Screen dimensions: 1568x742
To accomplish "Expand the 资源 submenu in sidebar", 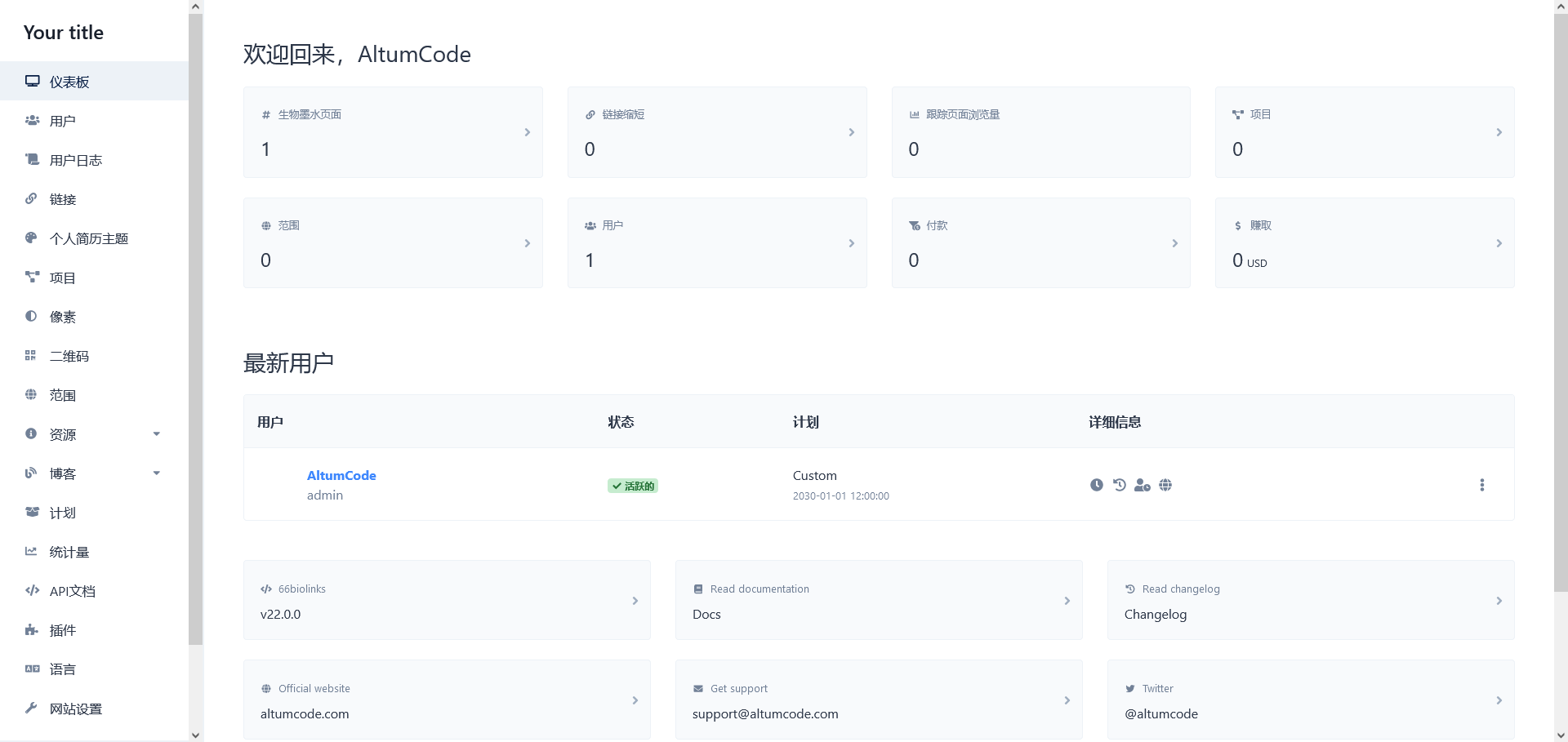I will pyautogui.click(x=156, y=434).
